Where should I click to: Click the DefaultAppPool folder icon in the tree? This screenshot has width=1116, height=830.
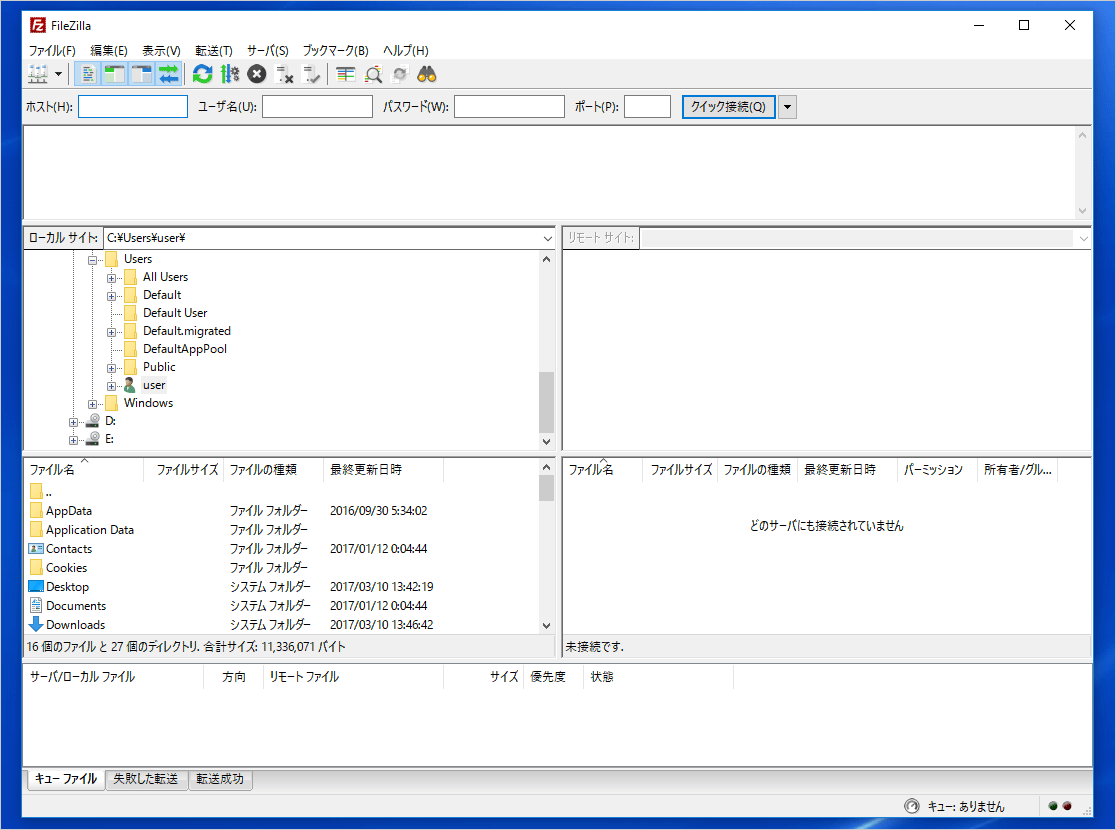(130, 349)
